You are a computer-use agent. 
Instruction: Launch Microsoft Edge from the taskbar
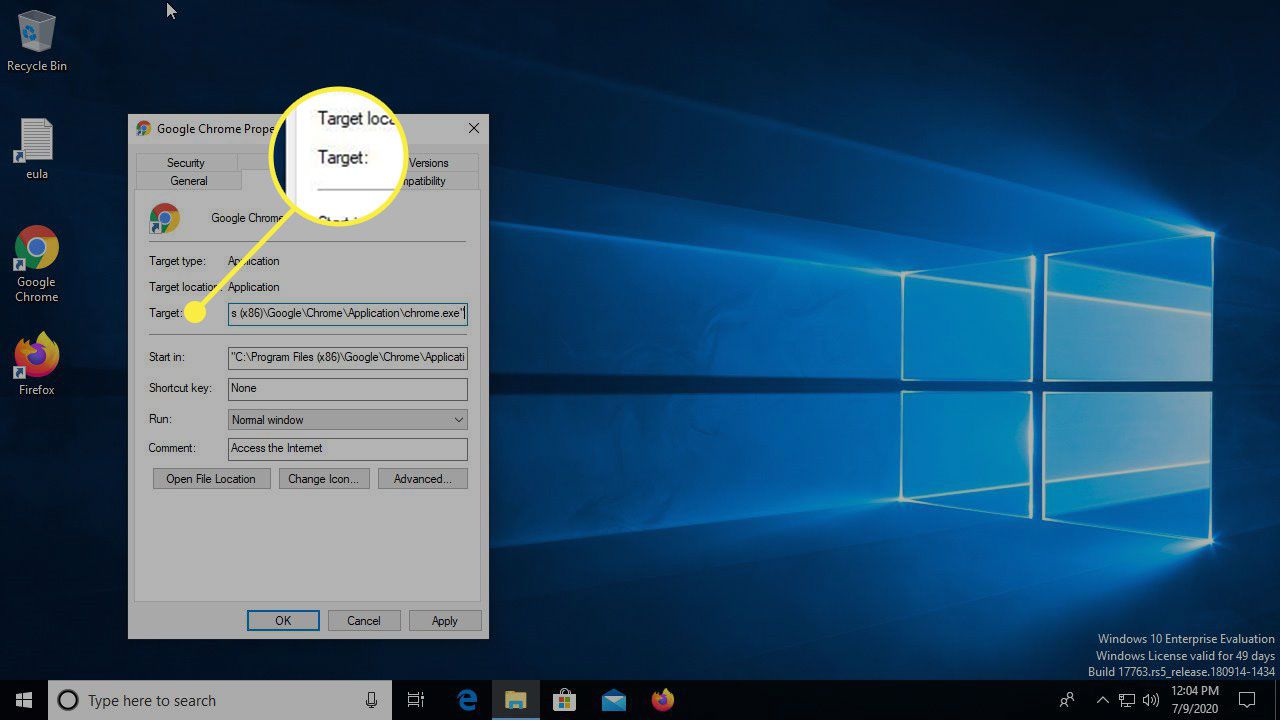click(466, 700)
